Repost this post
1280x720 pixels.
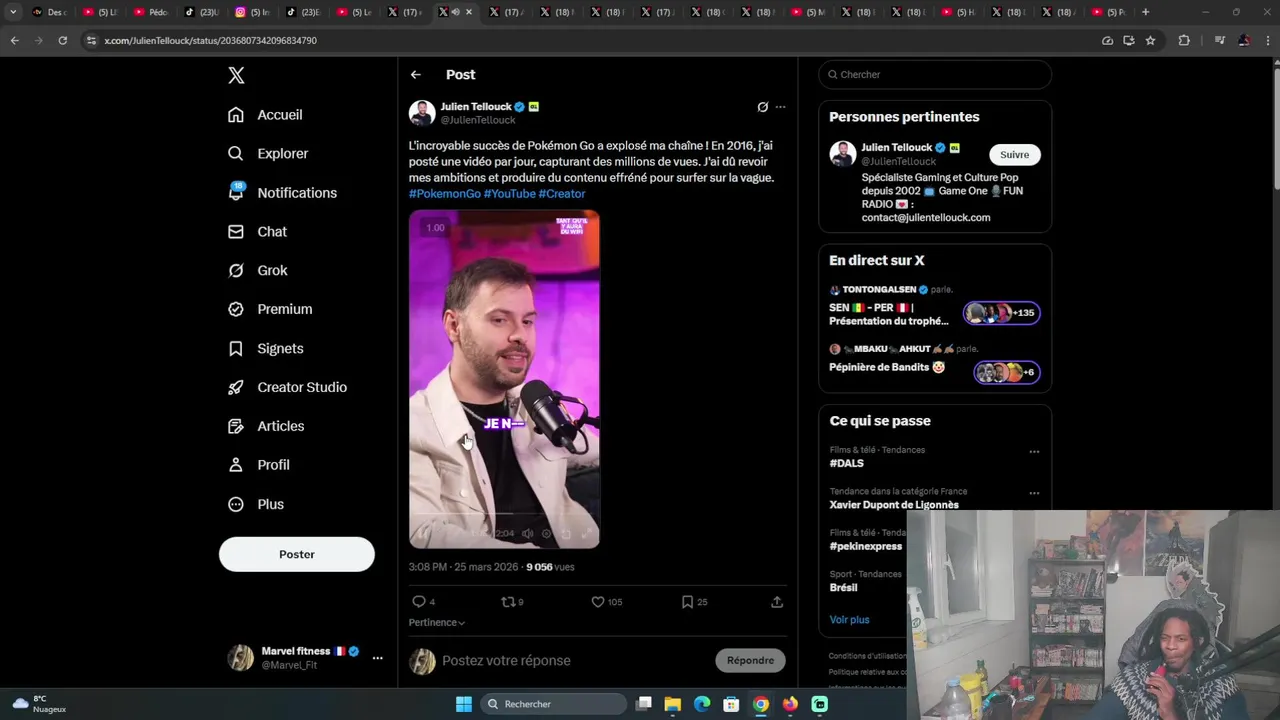click(508, 602)
